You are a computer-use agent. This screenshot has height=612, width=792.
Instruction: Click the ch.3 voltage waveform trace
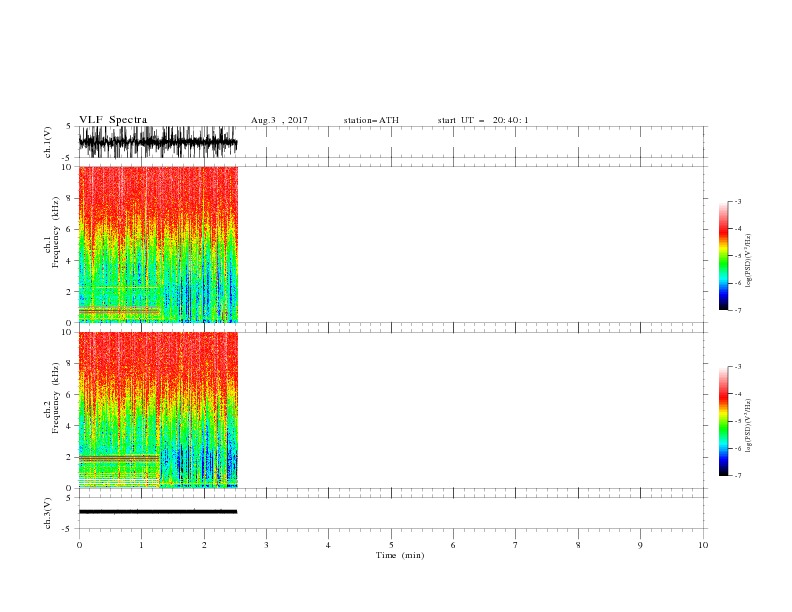click(158, 512)
